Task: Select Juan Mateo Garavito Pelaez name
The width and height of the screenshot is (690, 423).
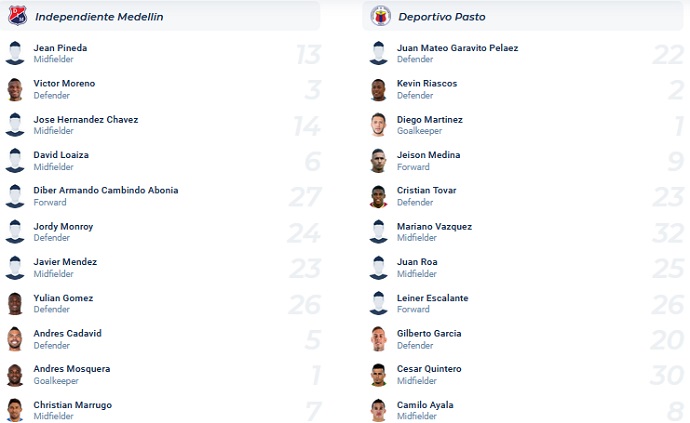Action: [458, 48]
